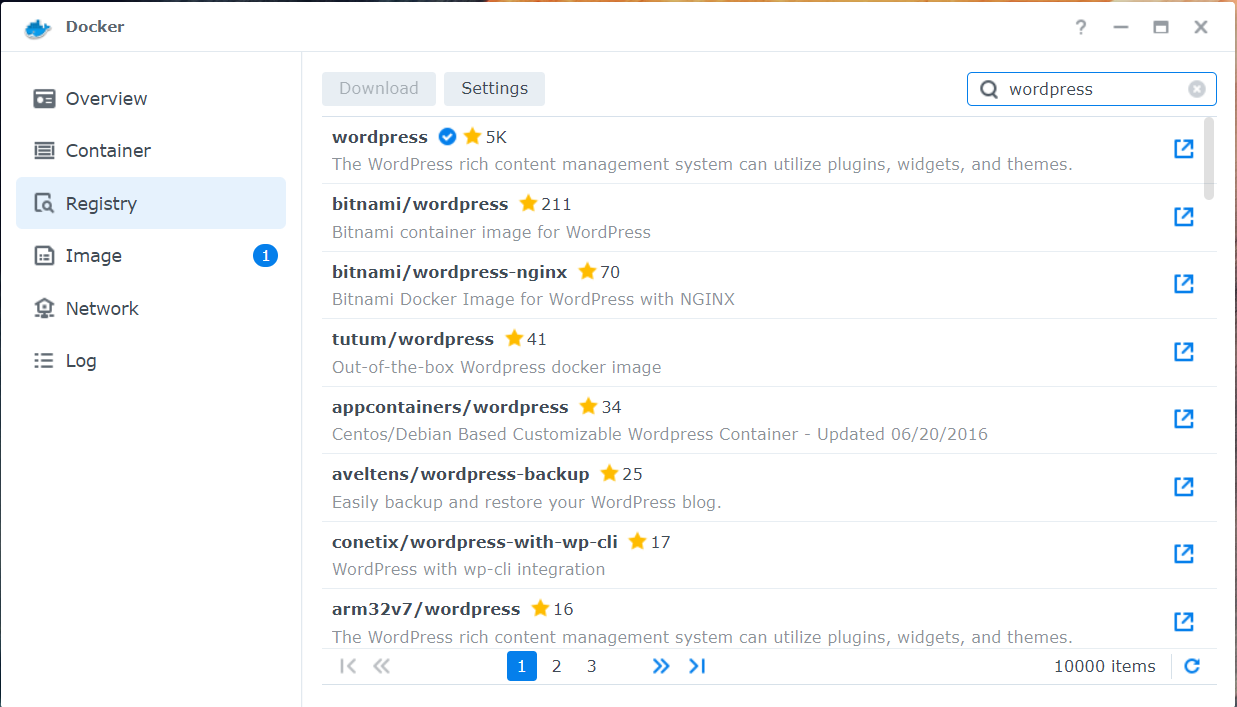Image resolution: width=1237 pixels, height=707 pixels.
Task: Click the Log sidebar icon
Action: pyautogui.click(x=44, y=361)
